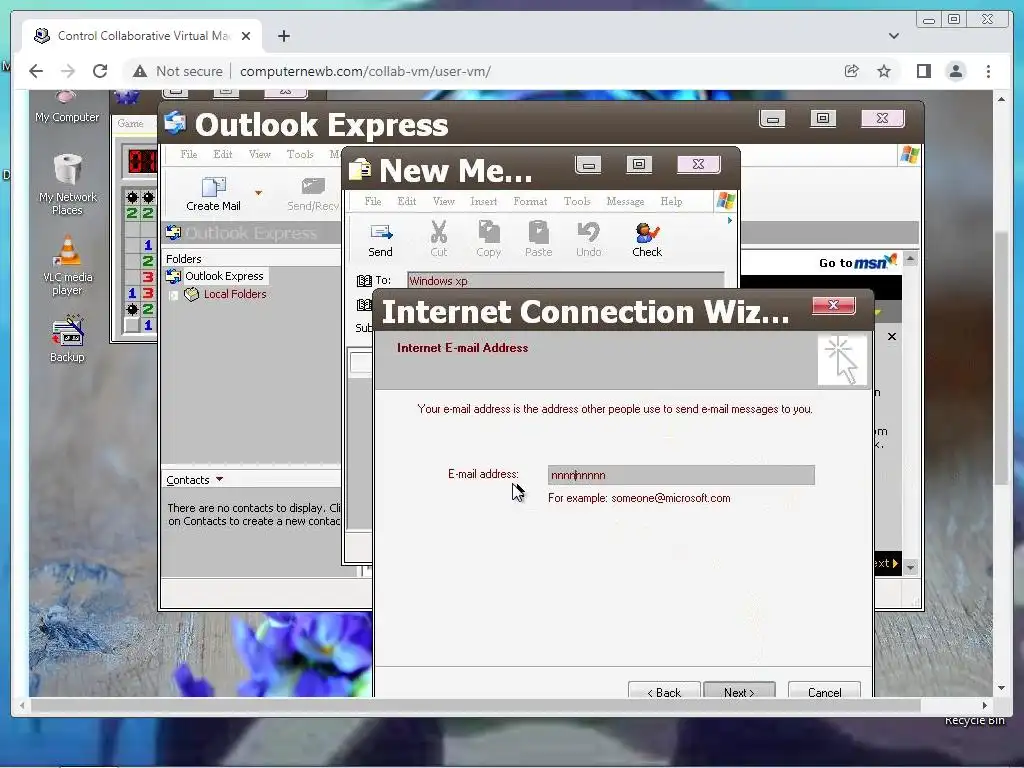The height and width of the screenshot is (768, 1024).
Task: Open Chrome profile avatar icon
Action: 955,71
